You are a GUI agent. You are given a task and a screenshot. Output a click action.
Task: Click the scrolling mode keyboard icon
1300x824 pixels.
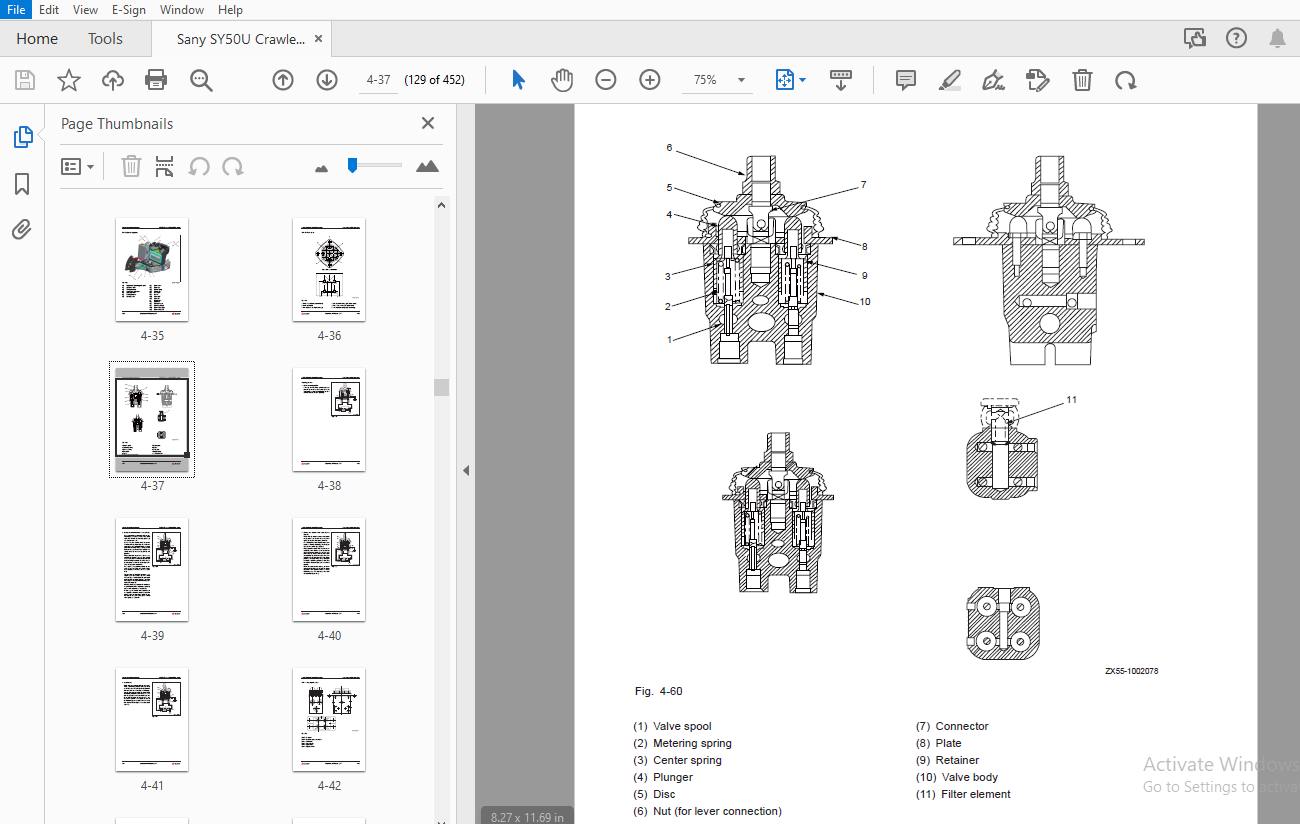840,80
